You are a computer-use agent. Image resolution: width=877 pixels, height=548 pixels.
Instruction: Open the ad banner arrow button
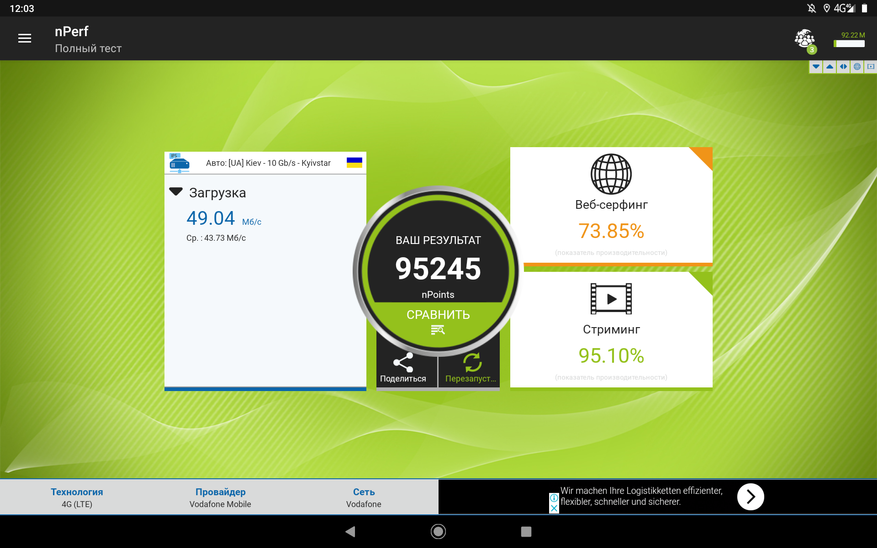(x=751, y=497)
